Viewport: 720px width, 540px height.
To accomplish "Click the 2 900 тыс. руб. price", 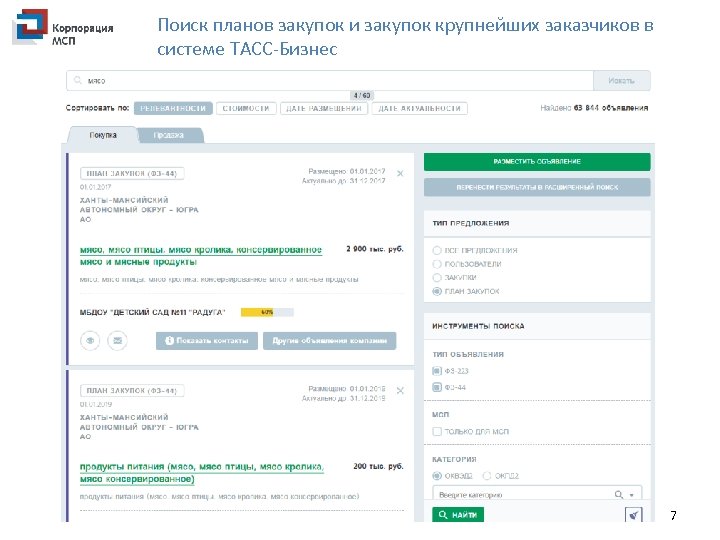I will [375, 249].
